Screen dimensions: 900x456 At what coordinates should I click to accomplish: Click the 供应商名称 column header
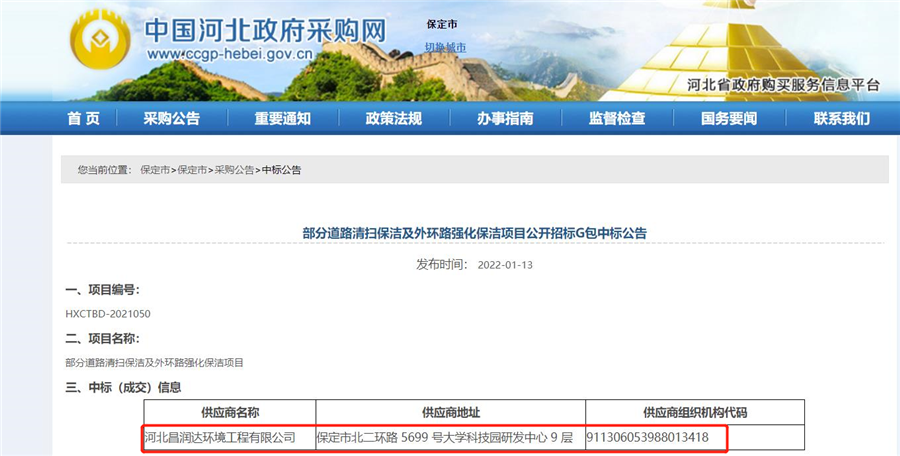point(230,412)
